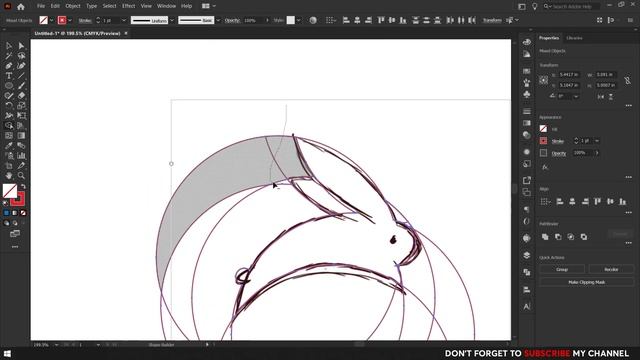Click the Home icon in app bar
This screenshot has height=360, width=640.
(21, 7)
